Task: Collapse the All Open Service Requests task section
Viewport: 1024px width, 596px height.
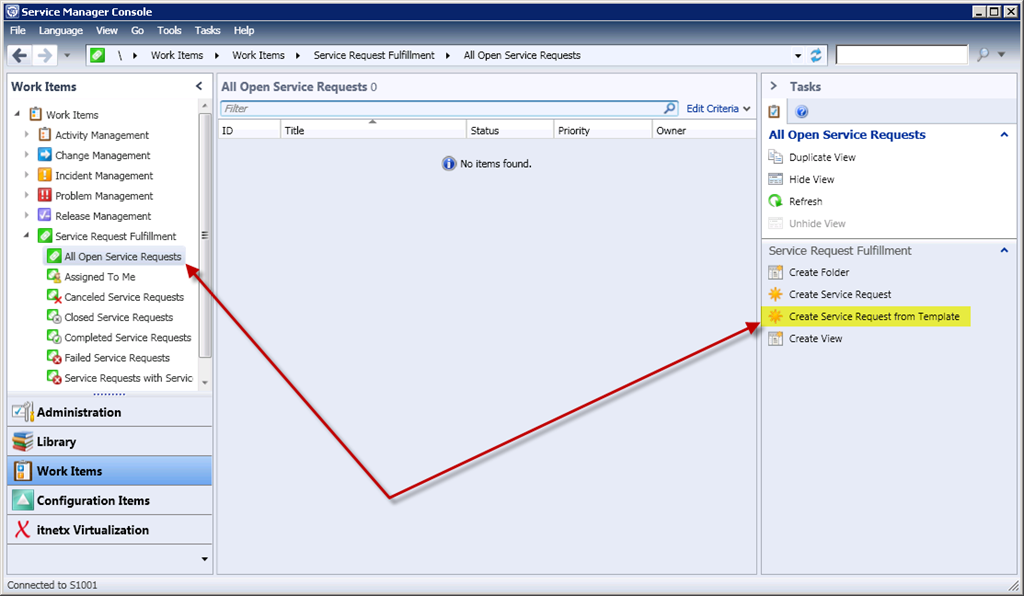Action: (x=1004, y=135)
